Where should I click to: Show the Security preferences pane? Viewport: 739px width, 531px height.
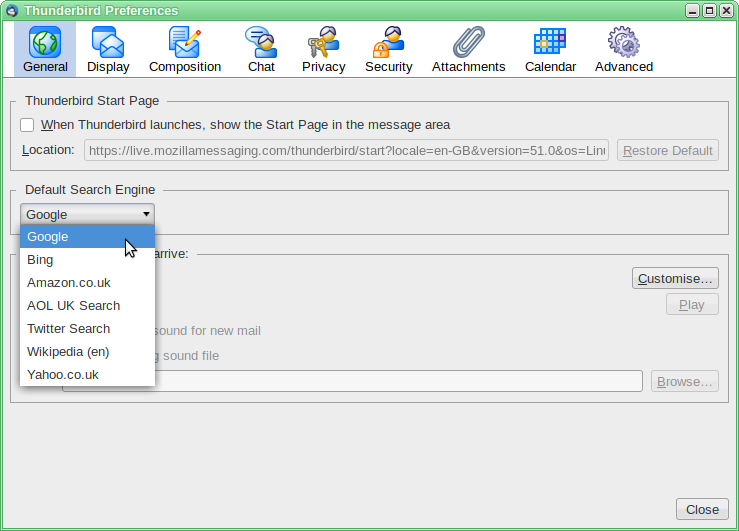(x=388, y=49)
